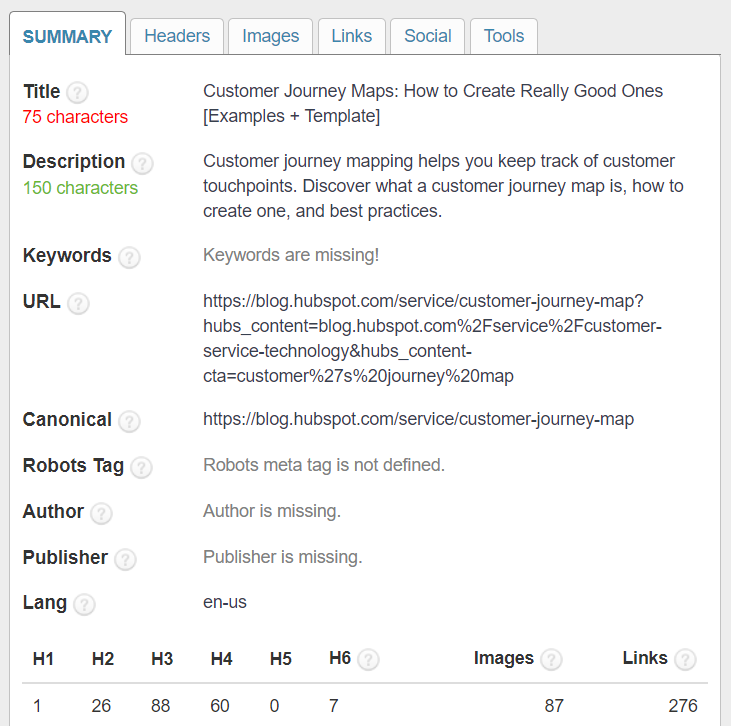Click the Robots Tag help icon
Image resolution: width=731 pixels, height=726 pixels.
(141, 467)
